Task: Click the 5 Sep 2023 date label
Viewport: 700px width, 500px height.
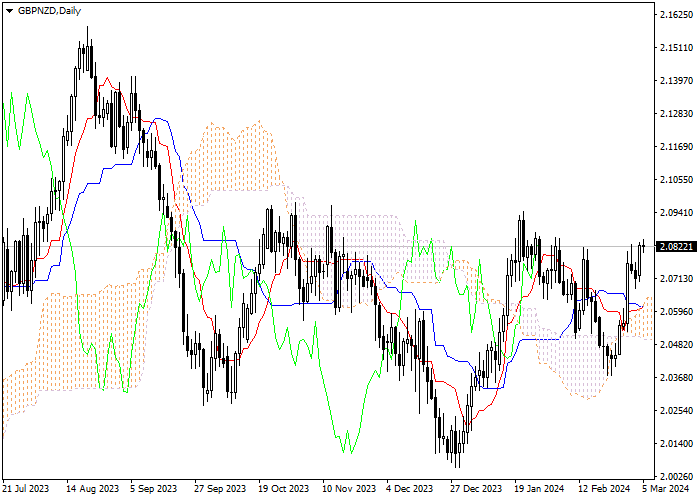Action: 154,489
